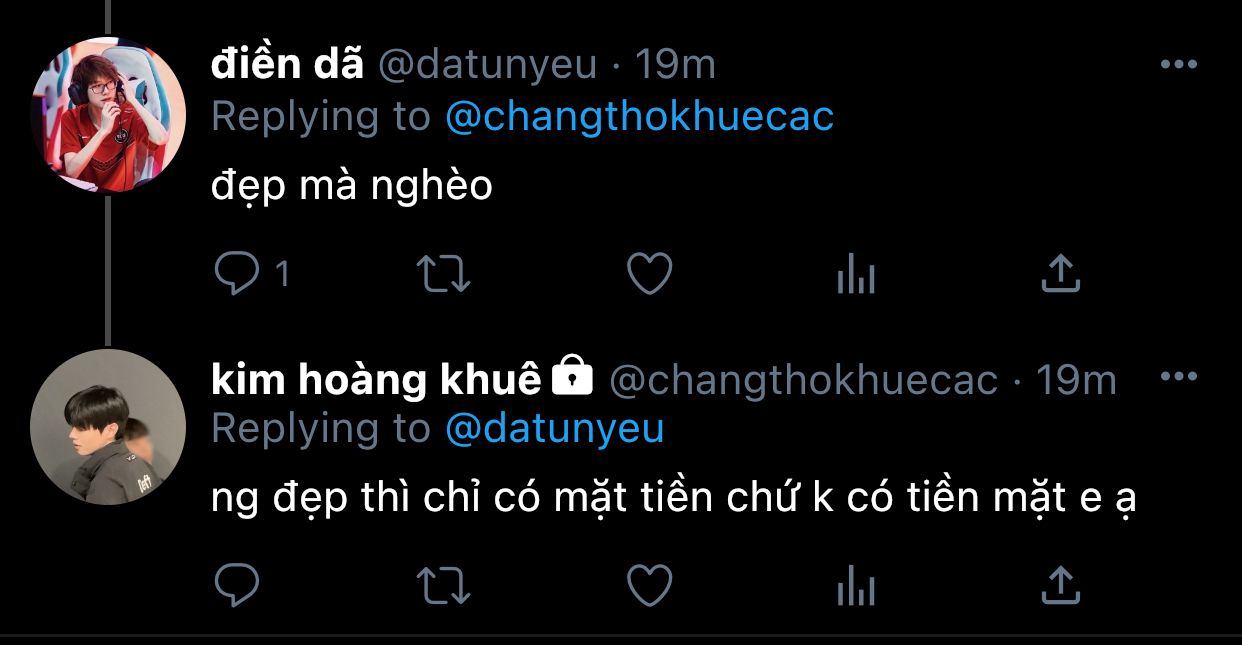1242x645 pixels.
Task: Retweet kim hoàng khuê's tweet
Action: tap(443, 585)
